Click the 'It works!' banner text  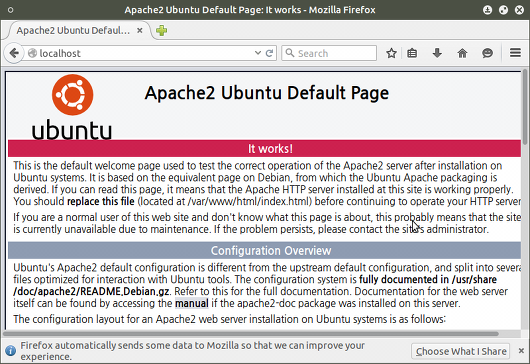coord(270,149)
